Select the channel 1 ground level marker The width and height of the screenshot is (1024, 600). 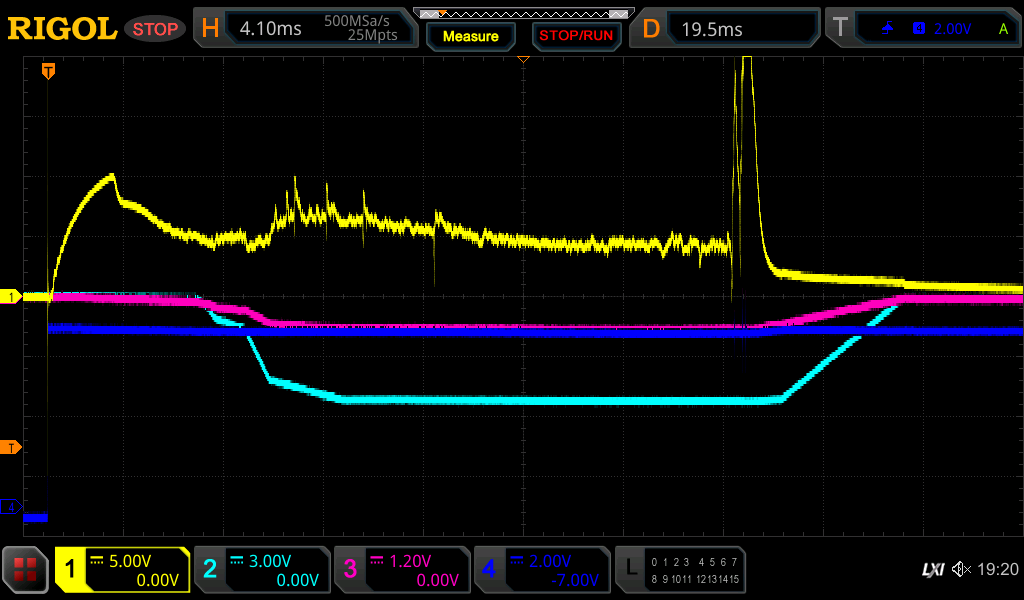point(11,297)
